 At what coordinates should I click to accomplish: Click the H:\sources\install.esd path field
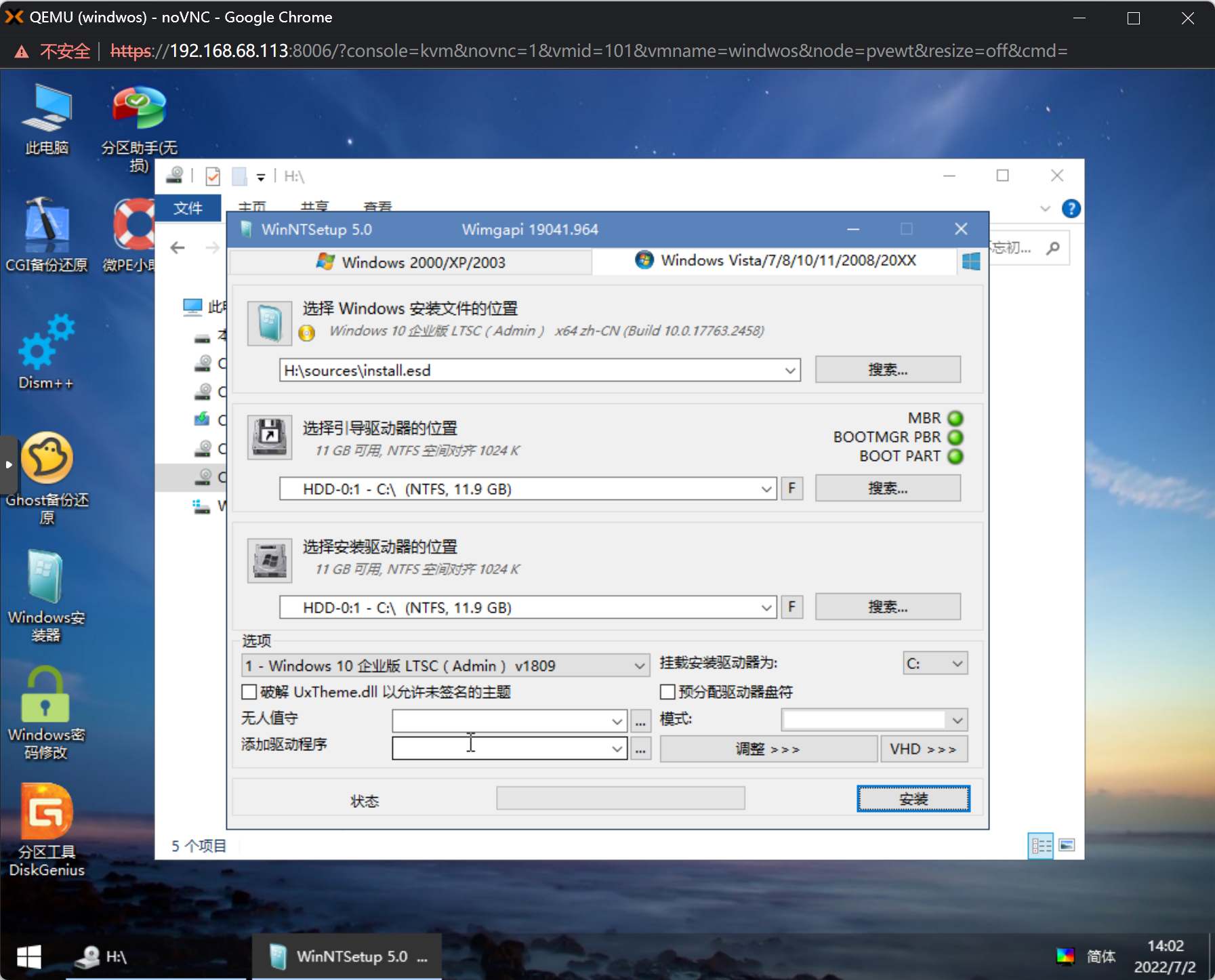coord(539,371)
